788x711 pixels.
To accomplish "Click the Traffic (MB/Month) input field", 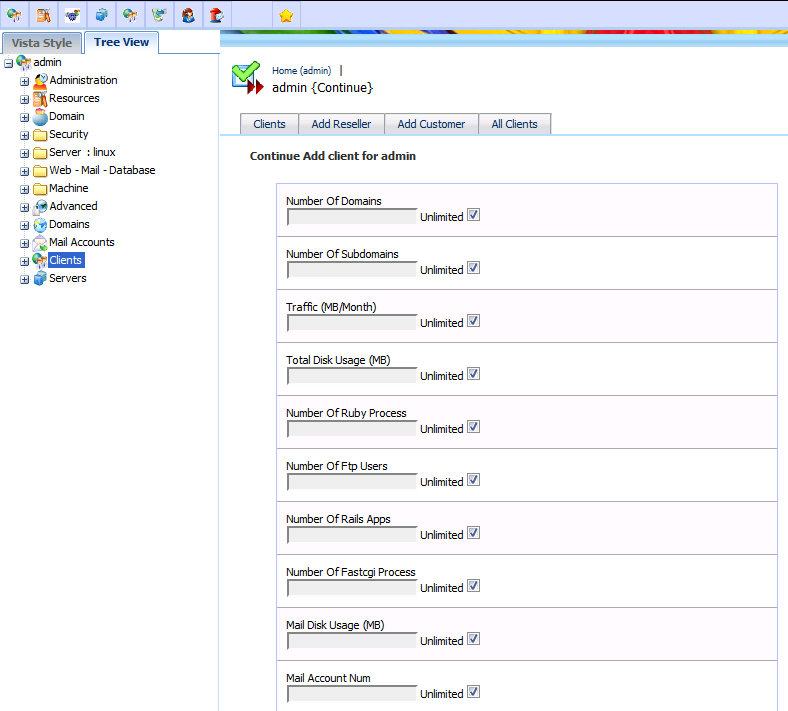I will tap(352, 323).
